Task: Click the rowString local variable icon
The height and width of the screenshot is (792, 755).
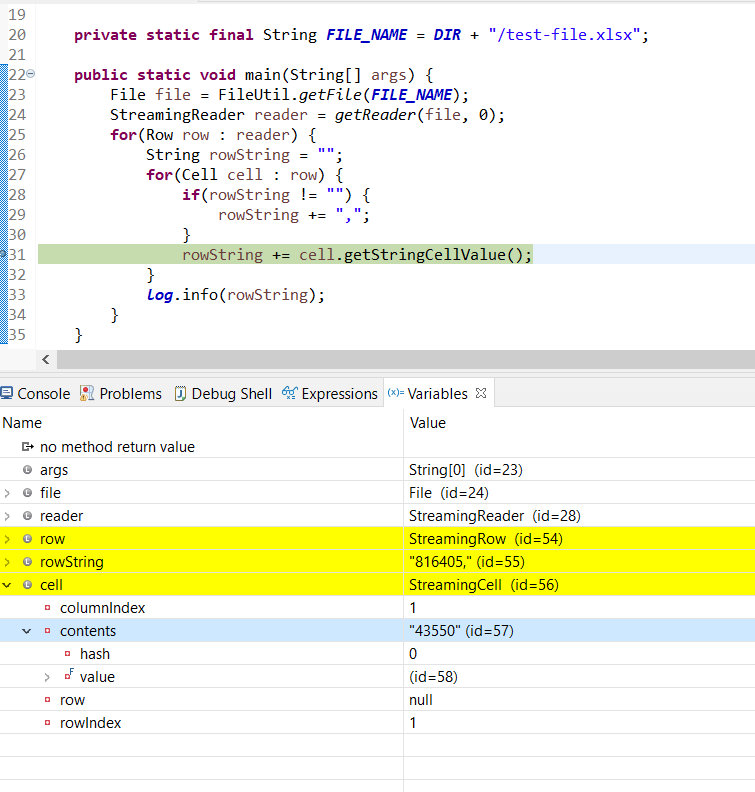Action: tap(27, 562)
